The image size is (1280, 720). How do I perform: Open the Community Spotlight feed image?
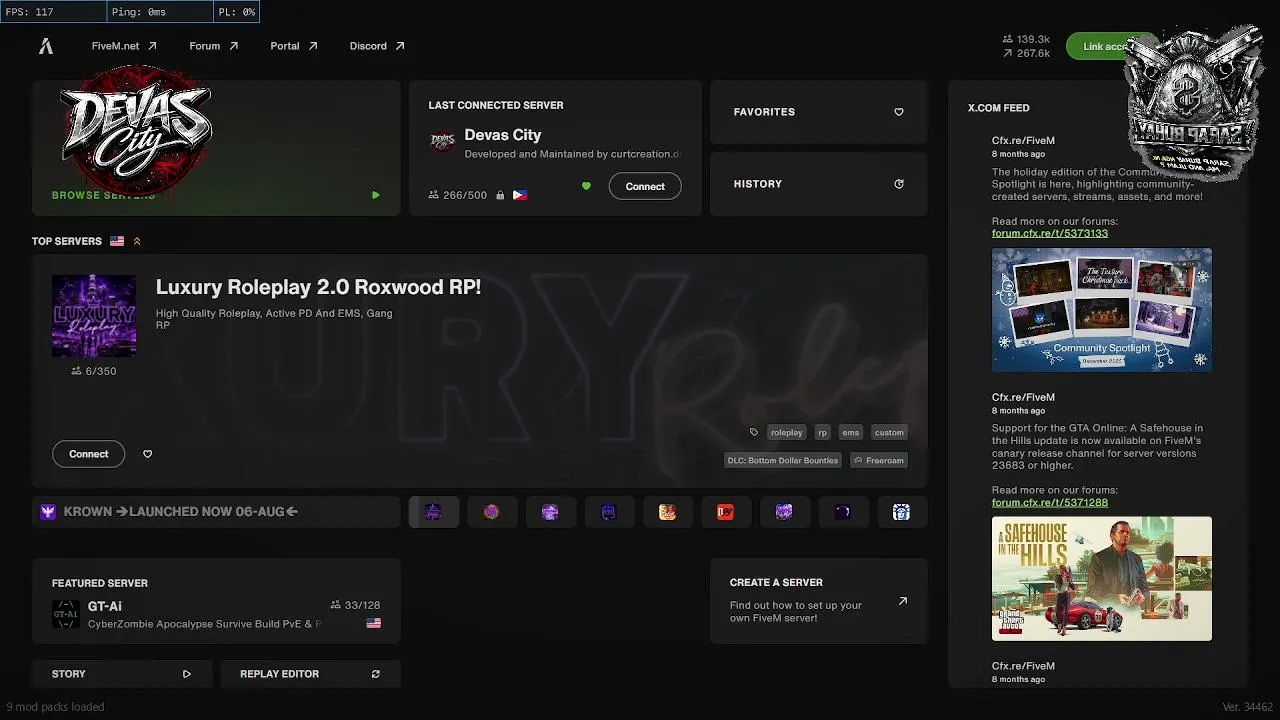1102,310
